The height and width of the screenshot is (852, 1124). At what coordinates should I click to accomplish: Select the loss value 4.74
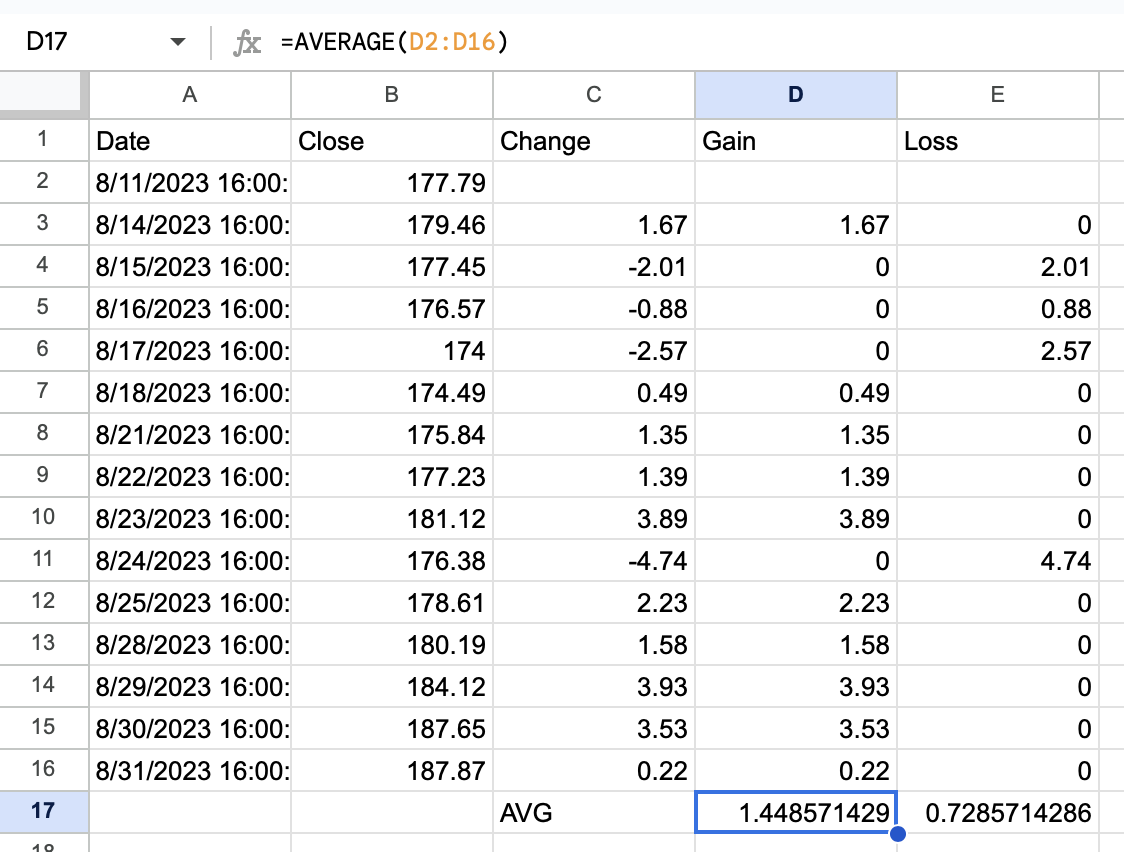coord(998,560)
